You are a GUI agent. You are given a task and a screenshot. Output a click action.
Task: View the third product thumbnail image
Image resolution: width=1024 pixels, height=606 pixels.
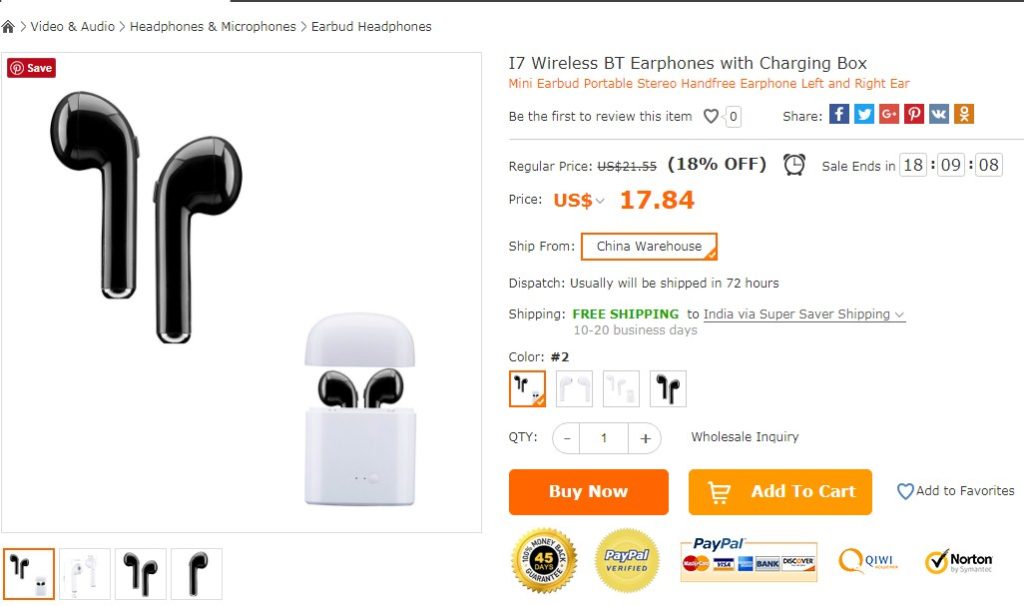pos(140,574)
